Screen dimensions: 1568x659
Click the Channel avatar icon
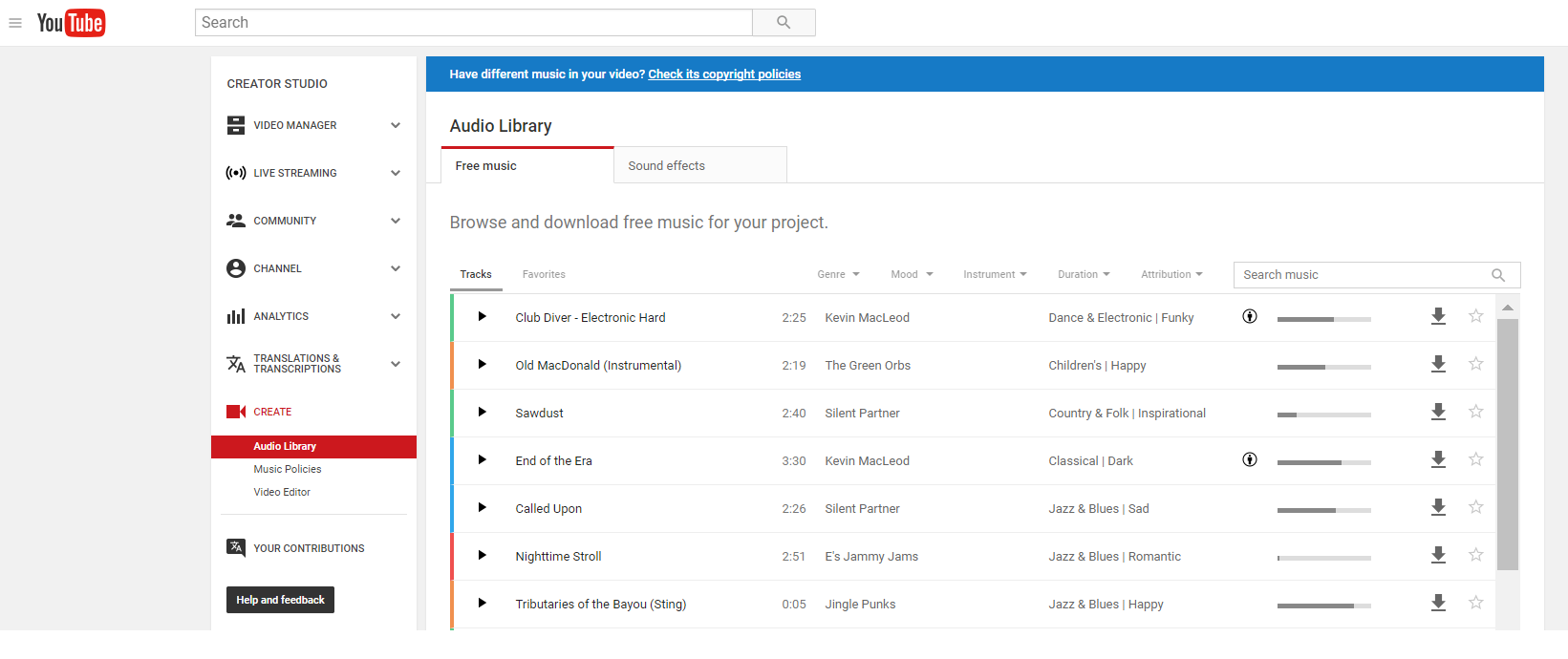click(236, 268)
